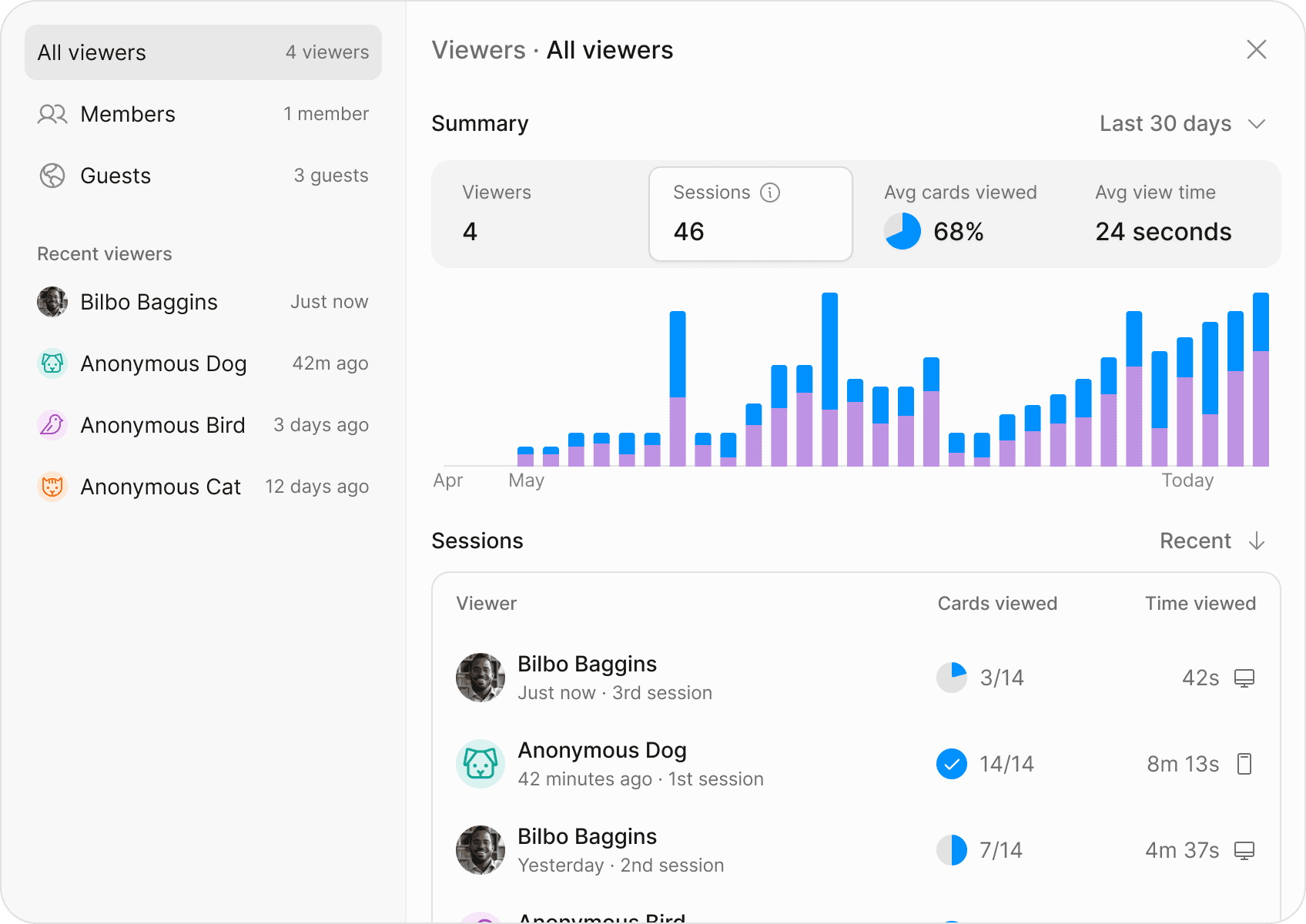
Task: Open Bilbo Baggins 2nd session row
Action: [x=856, y=850]
